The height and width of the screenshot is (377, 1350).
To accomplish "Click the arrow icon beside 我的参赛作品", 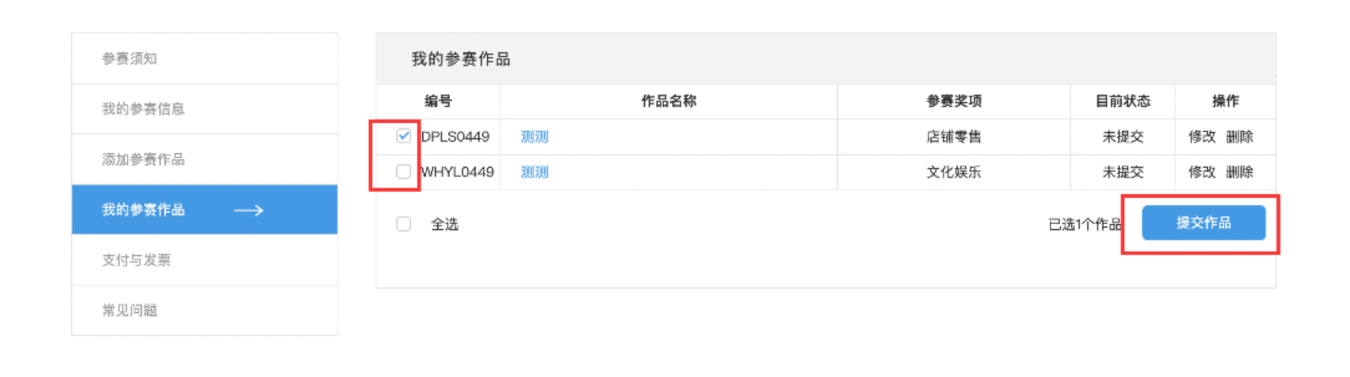I will tap(248, 210).
